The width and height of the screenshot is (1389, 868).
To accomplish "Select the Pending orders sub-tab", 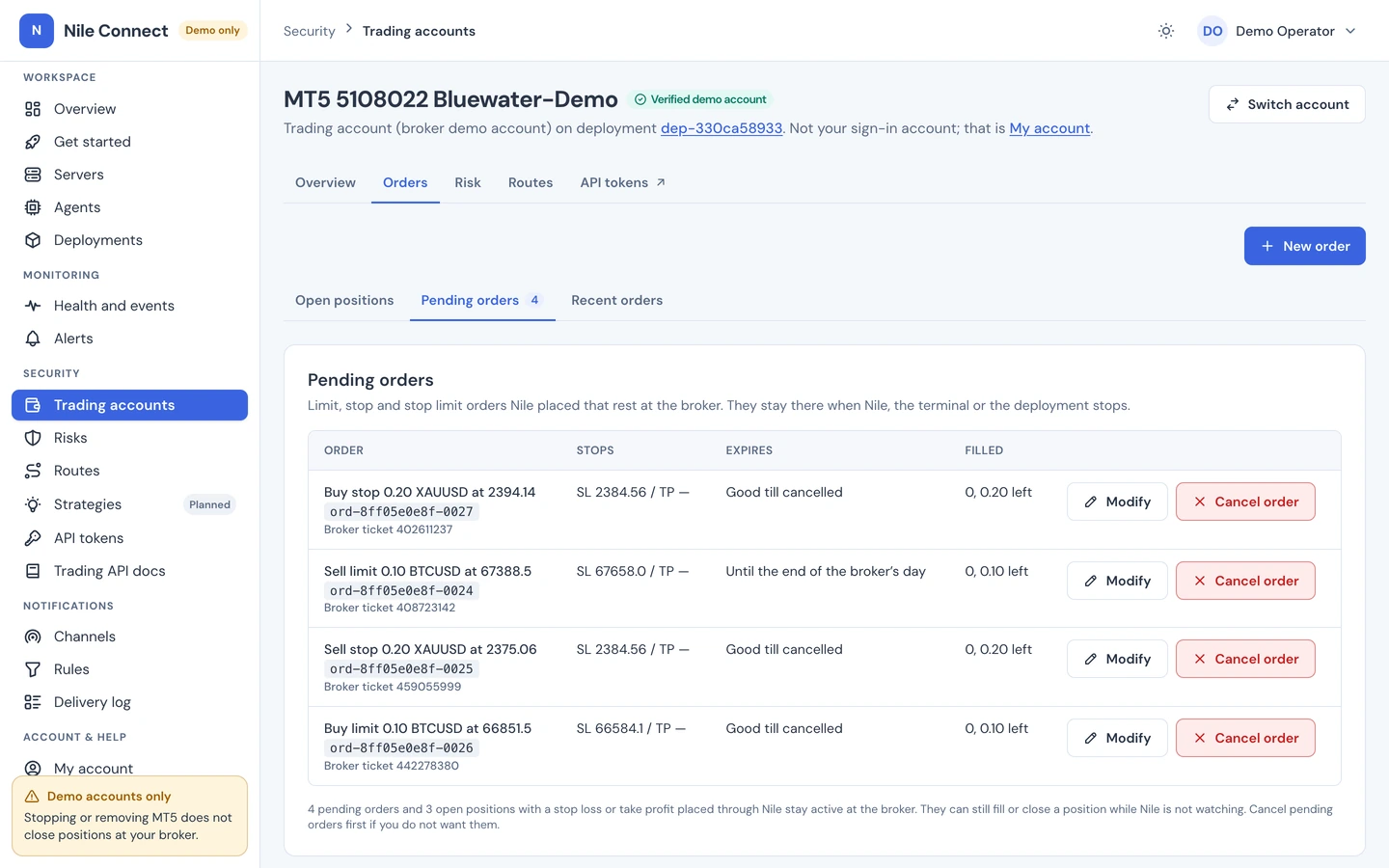I will 481,300.
